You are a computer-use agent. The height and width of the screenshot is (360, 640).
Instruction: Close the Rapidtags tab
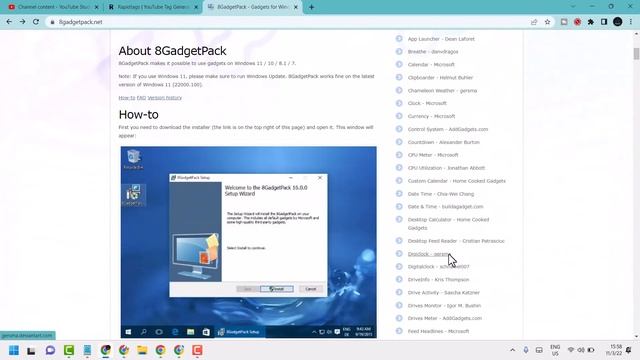click(x=196, y=7)
